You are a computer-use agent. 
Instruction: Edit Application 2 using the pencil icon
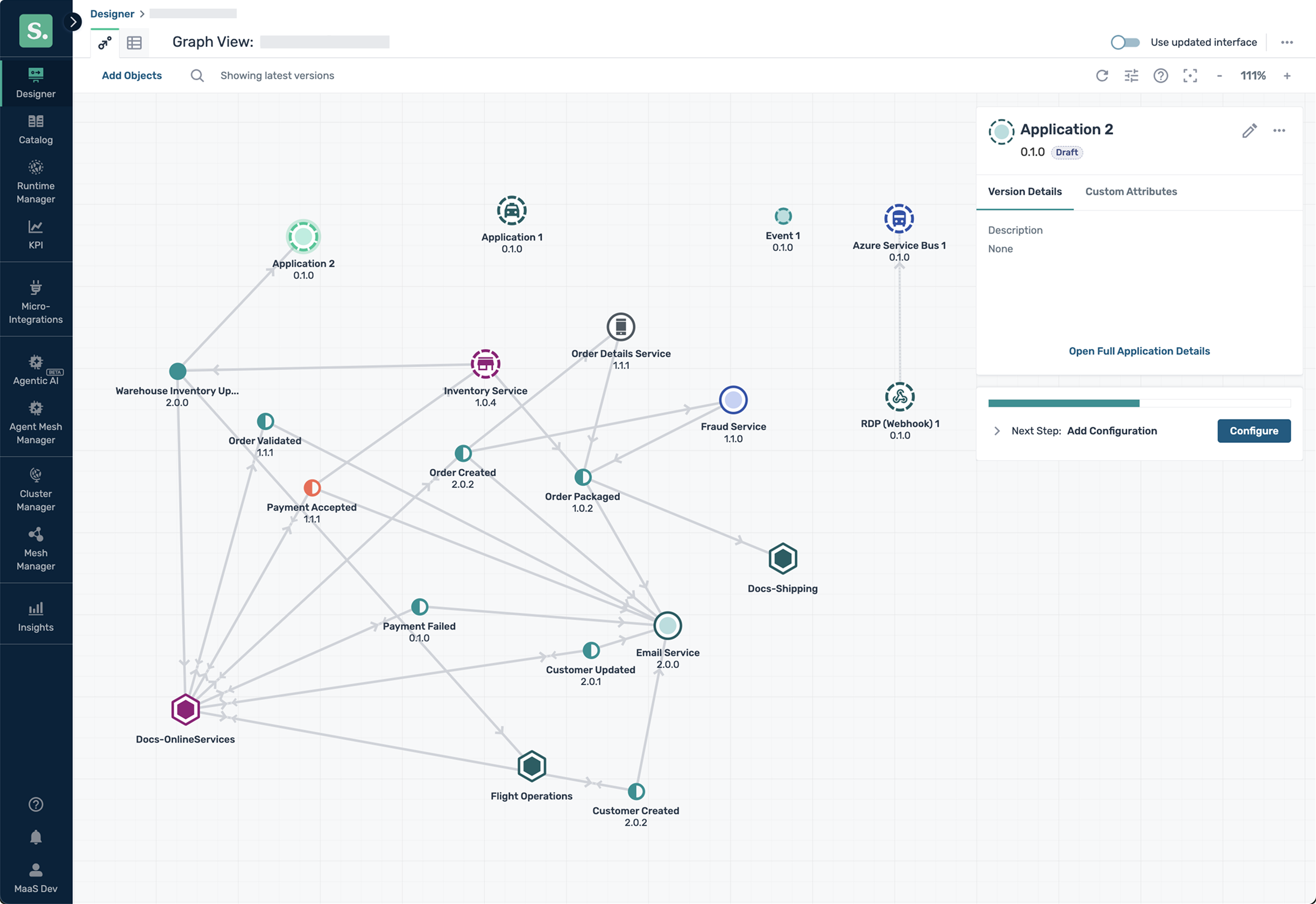point(1249,131)
